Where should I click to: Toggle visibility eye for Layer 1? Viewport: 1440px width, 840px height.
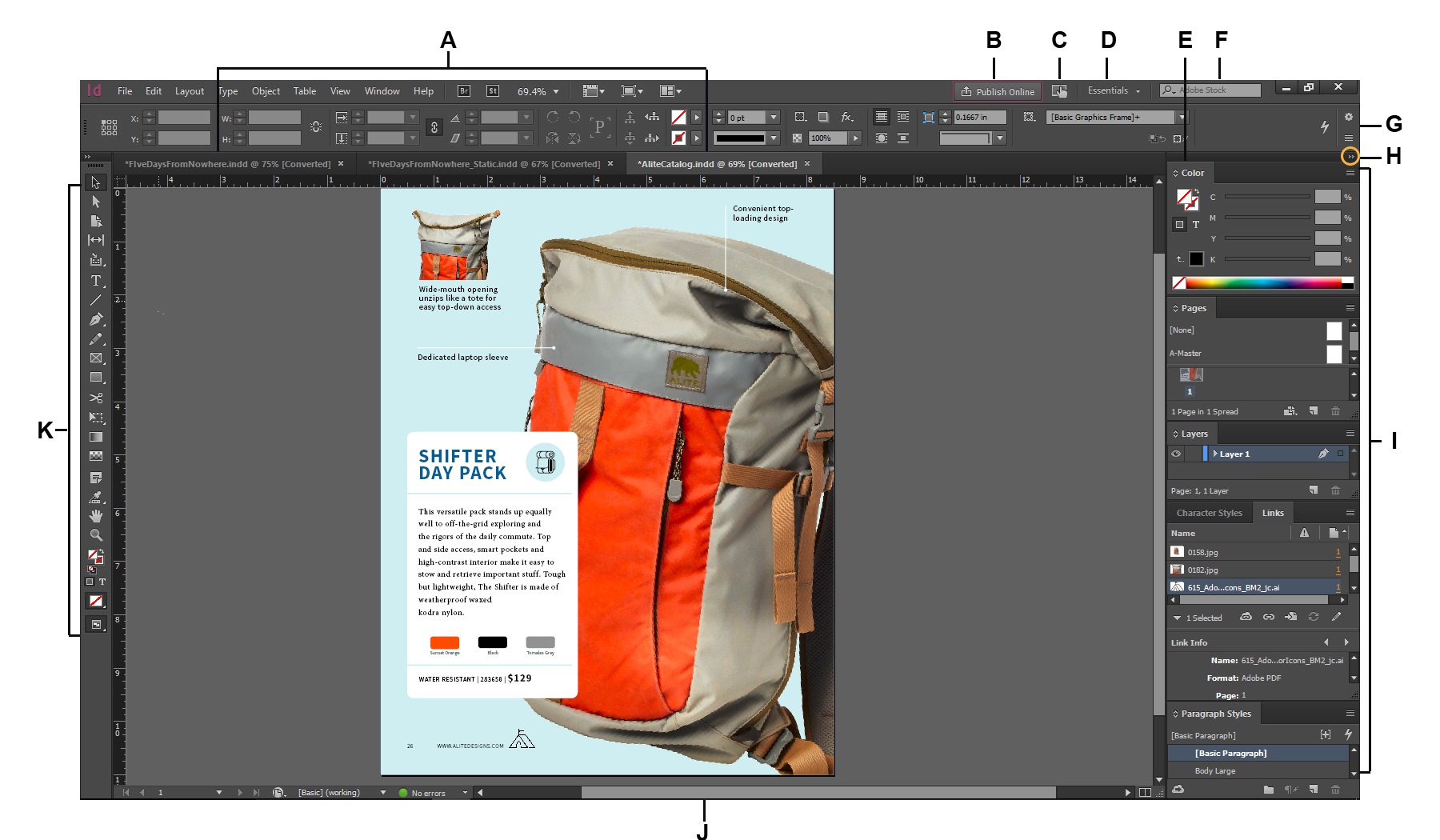(x=1176, y=454)
